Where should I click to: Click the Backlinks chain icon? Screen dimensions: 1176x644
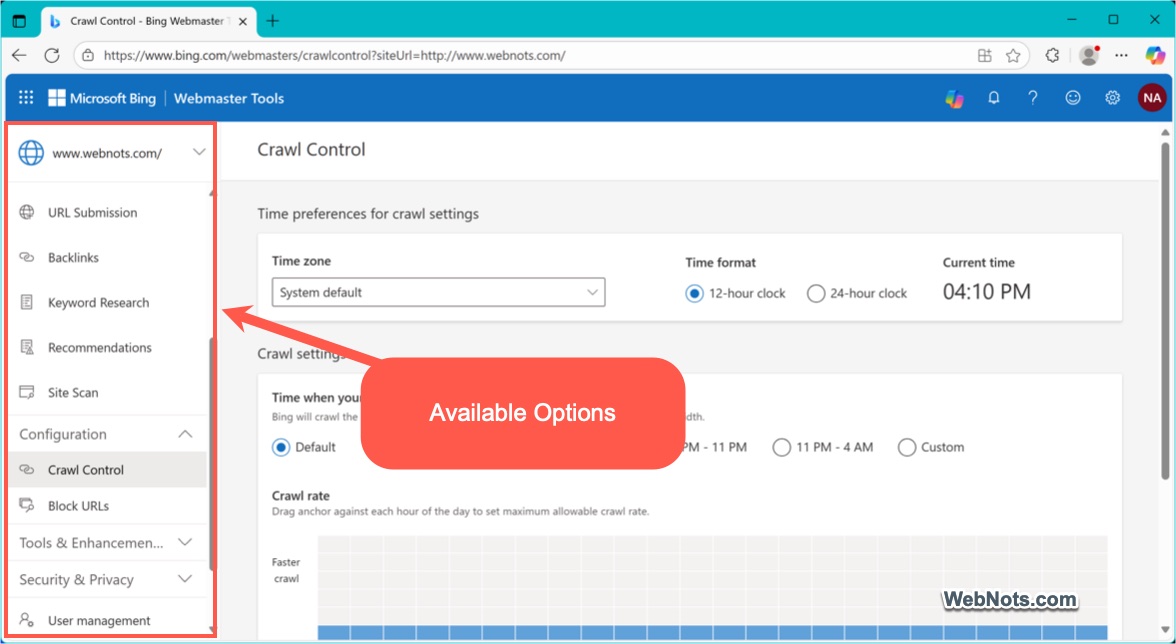tap(27, 257)
